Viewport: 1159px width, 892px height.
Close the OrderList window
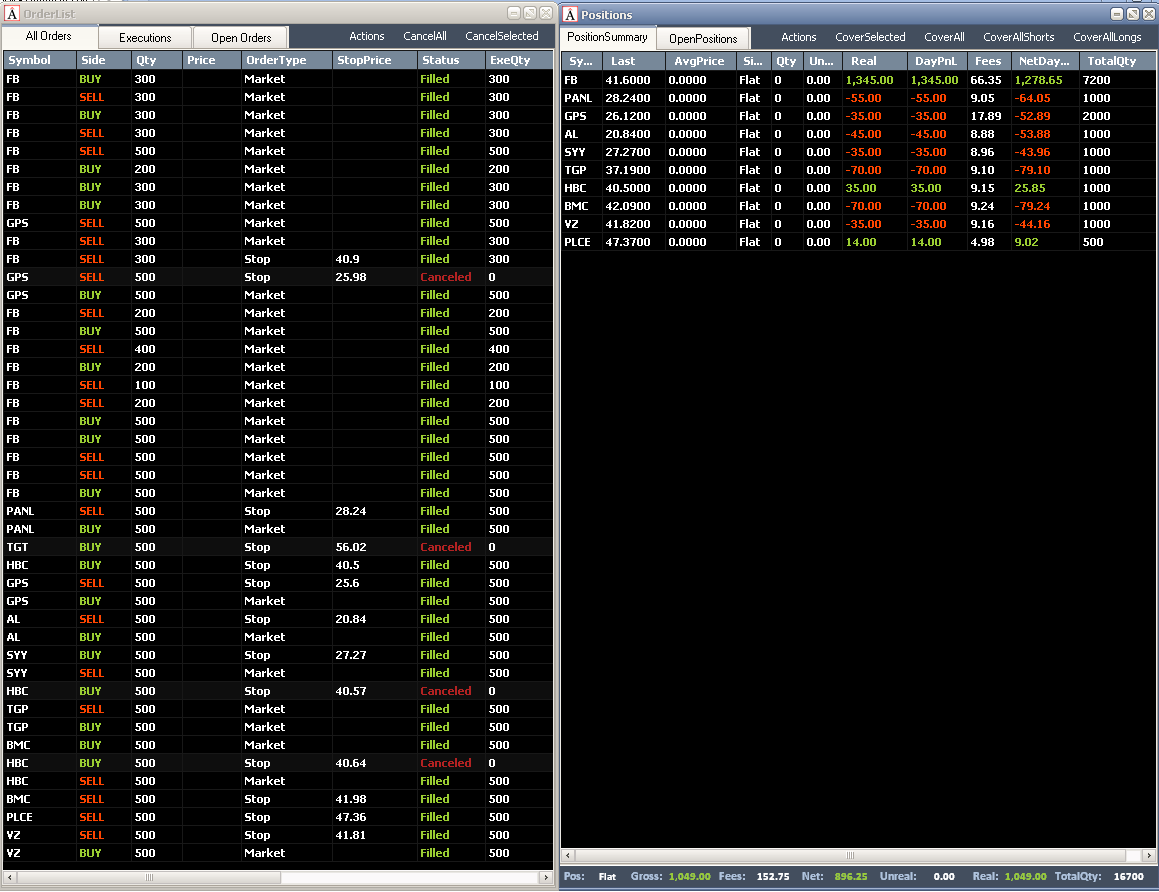545,13
